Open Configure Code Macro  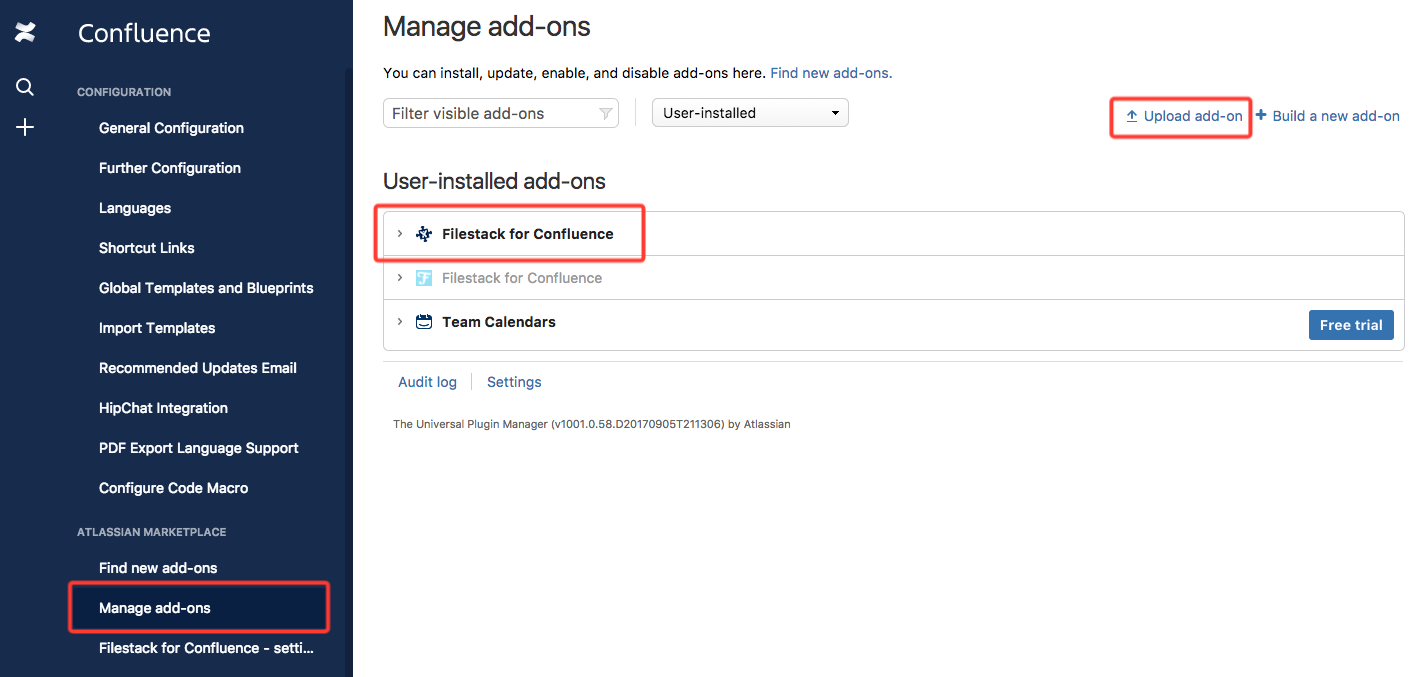(174, 488)
